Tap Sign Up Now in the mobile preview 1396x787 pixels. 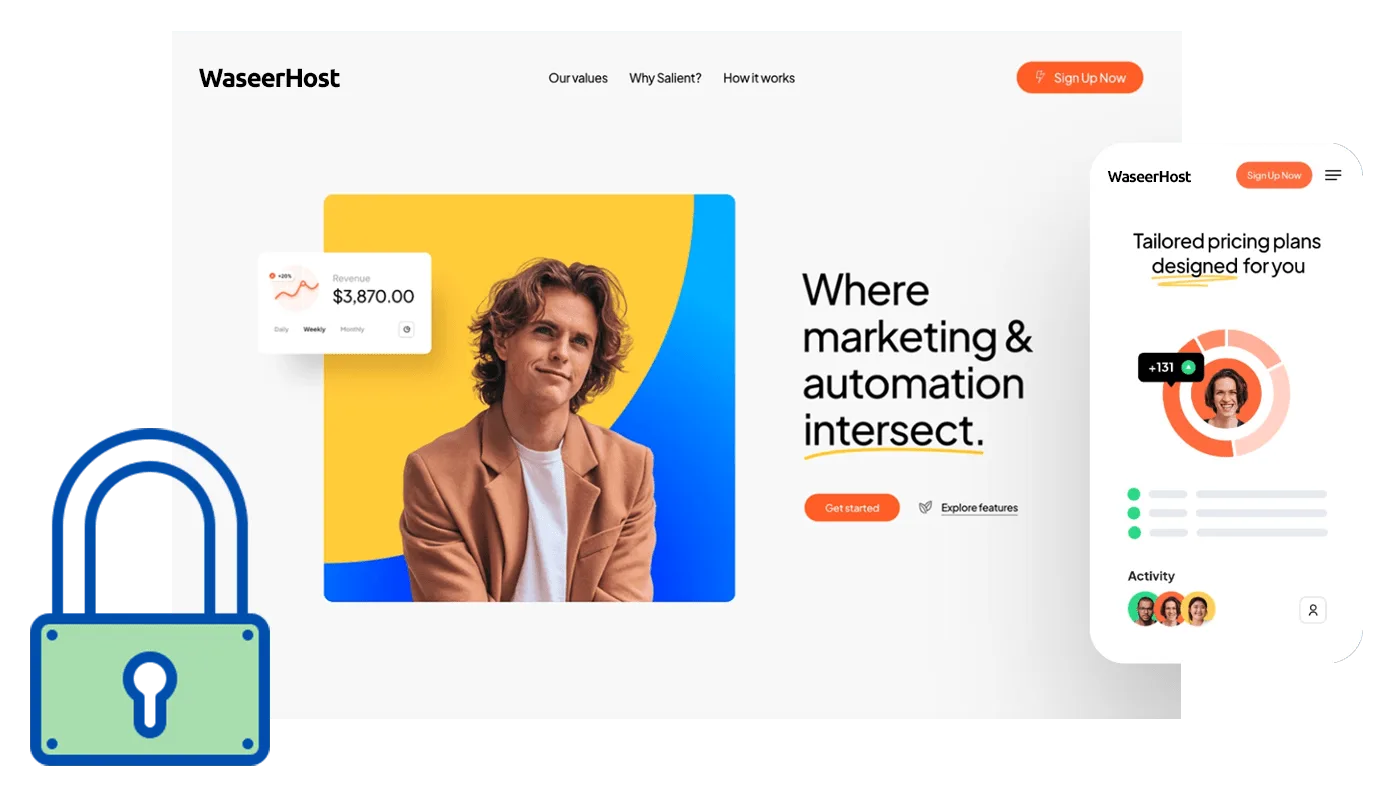pyautogui.click(x=1274, y=176)
